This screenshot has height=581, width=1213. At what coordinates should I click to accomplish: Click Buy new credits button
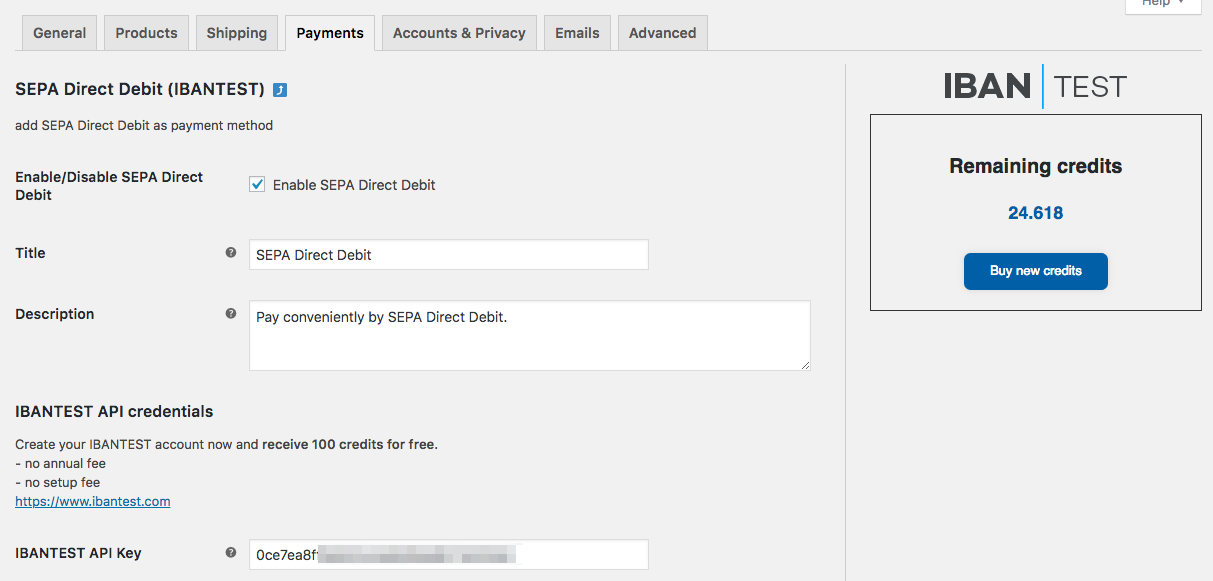click(x=1036, y=271)
